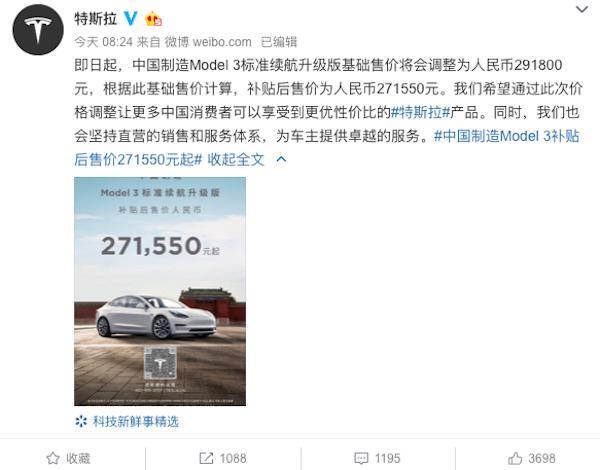
Task: Toggle 收藏 to favorite this post
Action: point(68,458)
